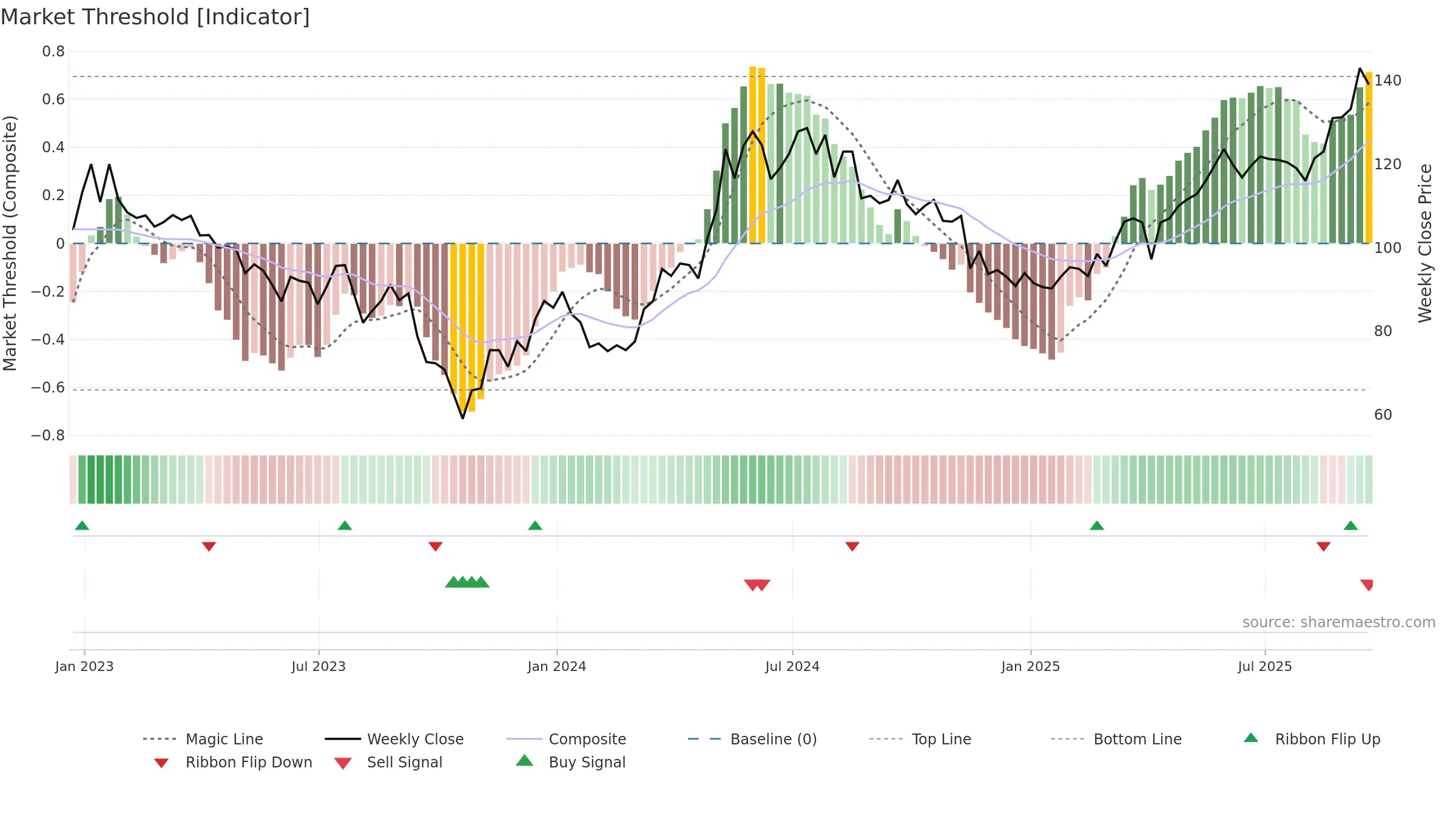Viewport: 1456px width, 819px height.
Task: Toggle the Baseline (0) legend entry
Action: click(752, 739)
